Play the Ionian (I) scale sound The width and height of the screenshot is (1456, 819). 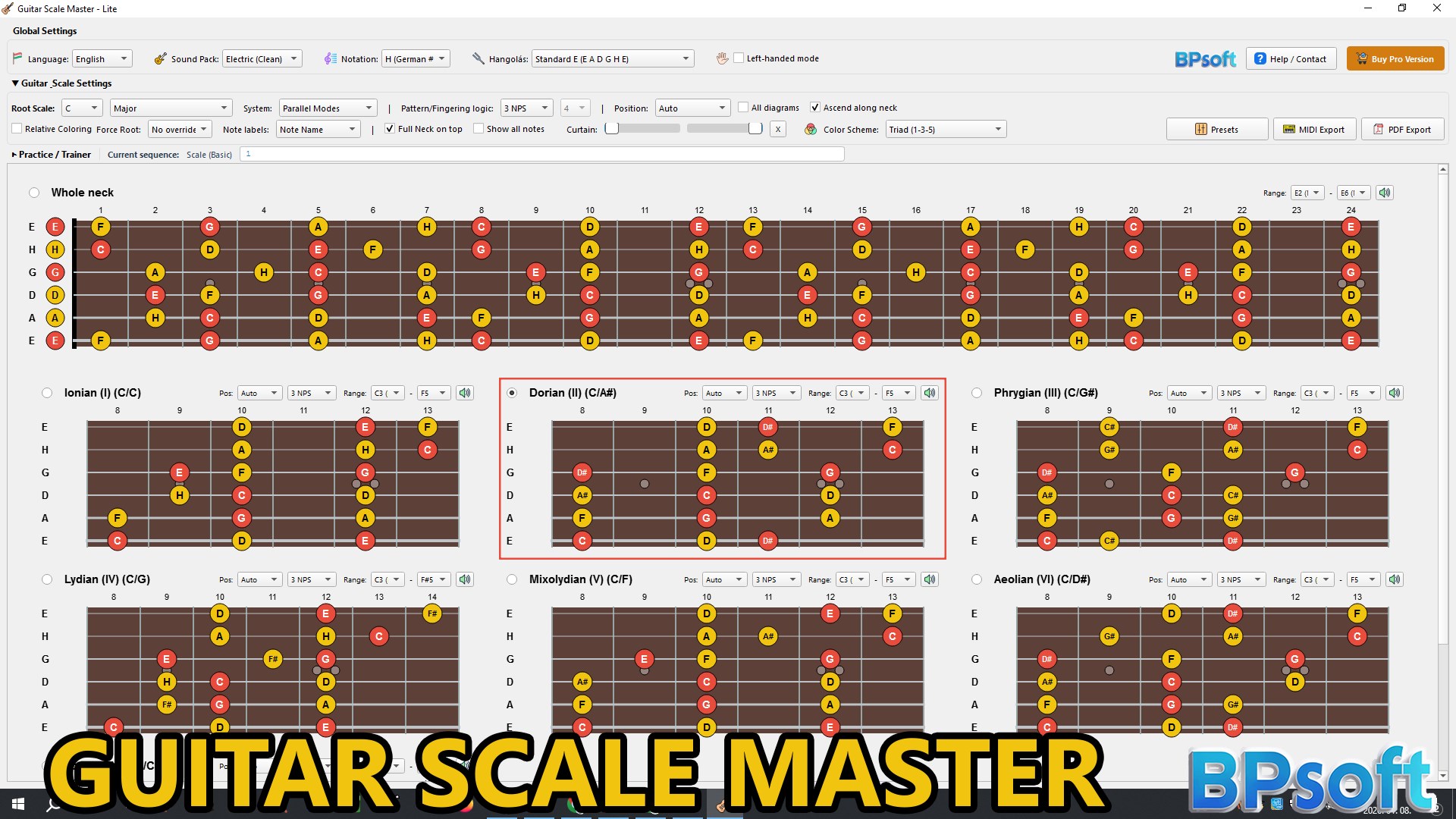click(465, 393)
